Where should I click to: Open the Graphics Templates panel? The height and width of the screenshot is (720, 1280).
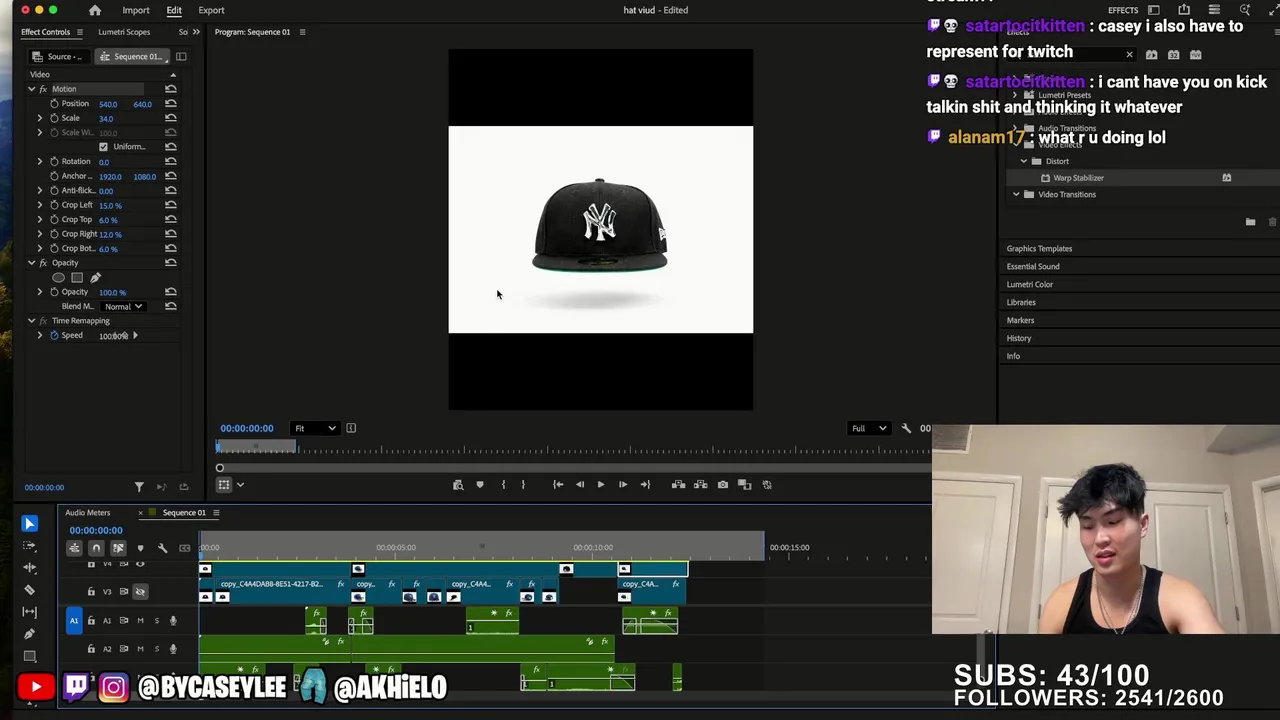1039,248
